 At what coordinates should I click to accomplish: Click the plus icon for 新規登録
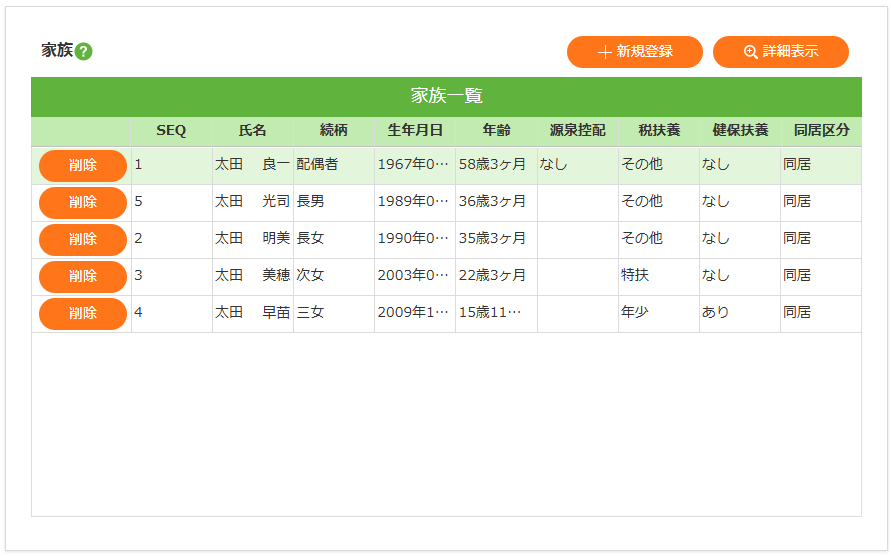[604, 52]
